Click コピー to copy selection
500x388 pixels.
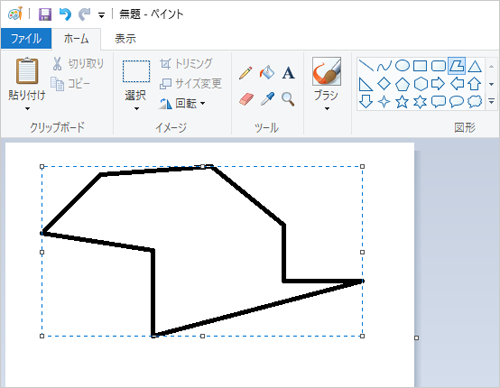click(71, 83)
